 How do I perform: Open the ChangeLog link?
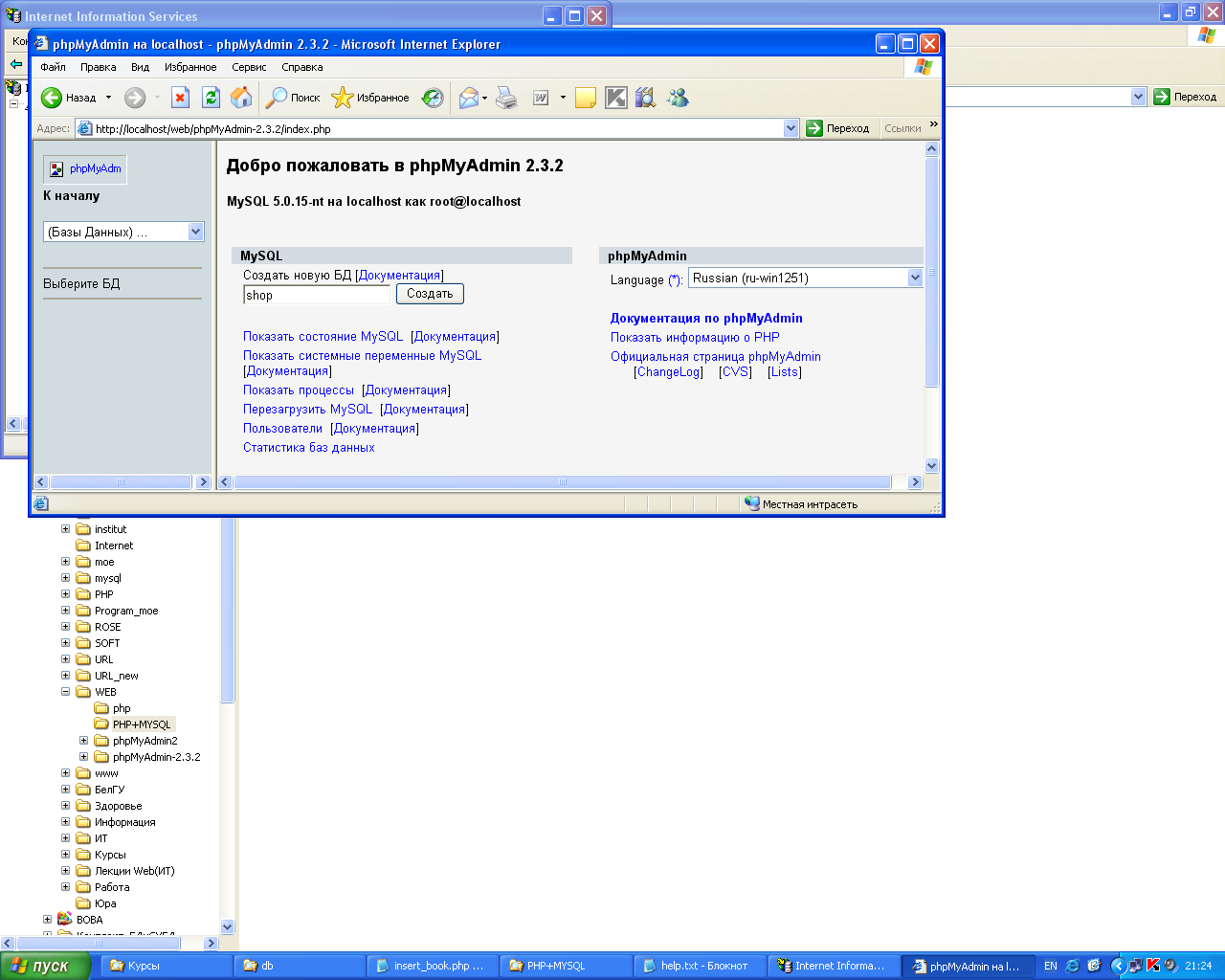(668, 372)
